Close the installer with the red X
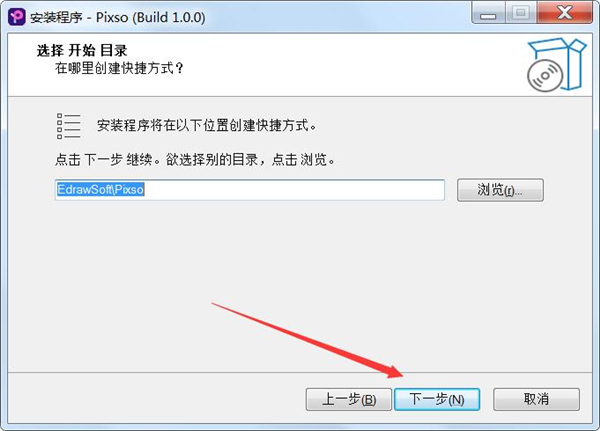Image resolution: width=600 pixels, height=431 pixels. pyautogui.click(x=564, y=13)
